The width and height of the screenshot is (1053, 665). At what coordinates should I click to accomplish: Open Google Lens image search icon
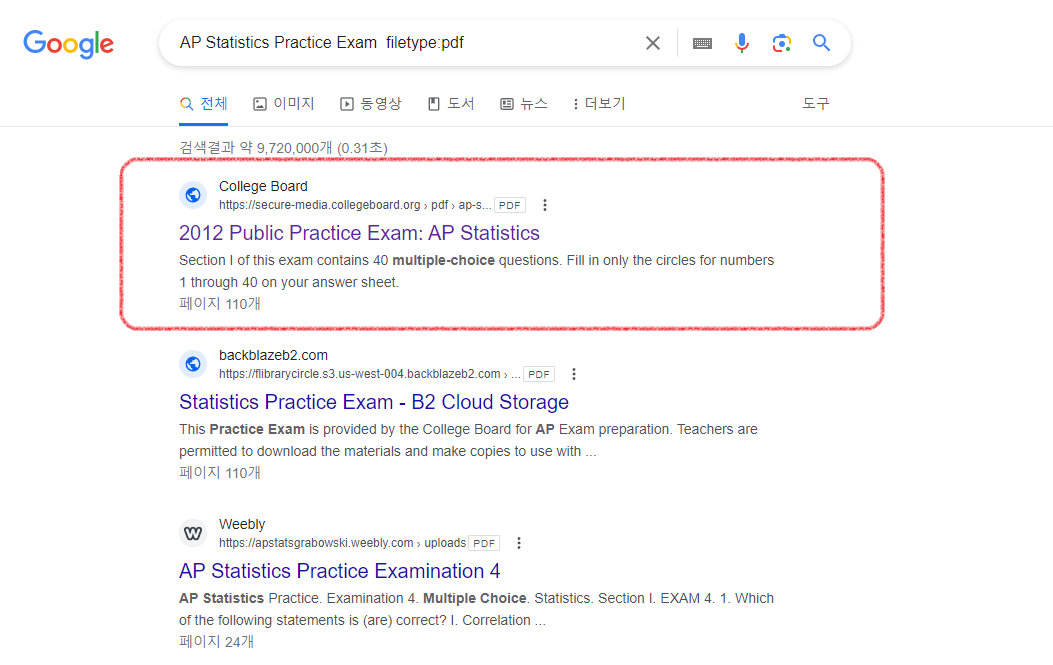pos(781,43)
